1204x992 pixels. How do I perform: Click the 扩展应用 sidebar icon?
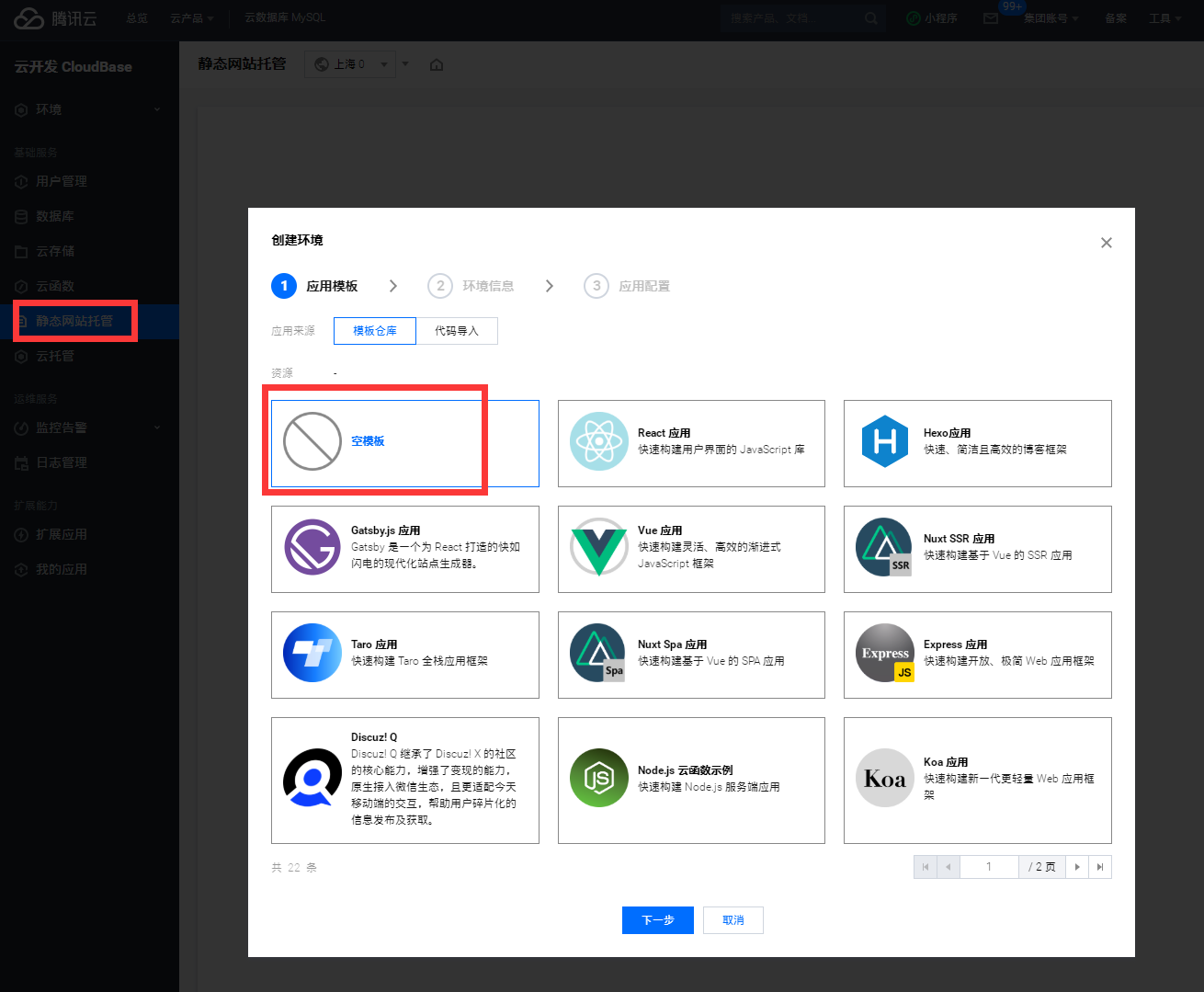(21, 534)
